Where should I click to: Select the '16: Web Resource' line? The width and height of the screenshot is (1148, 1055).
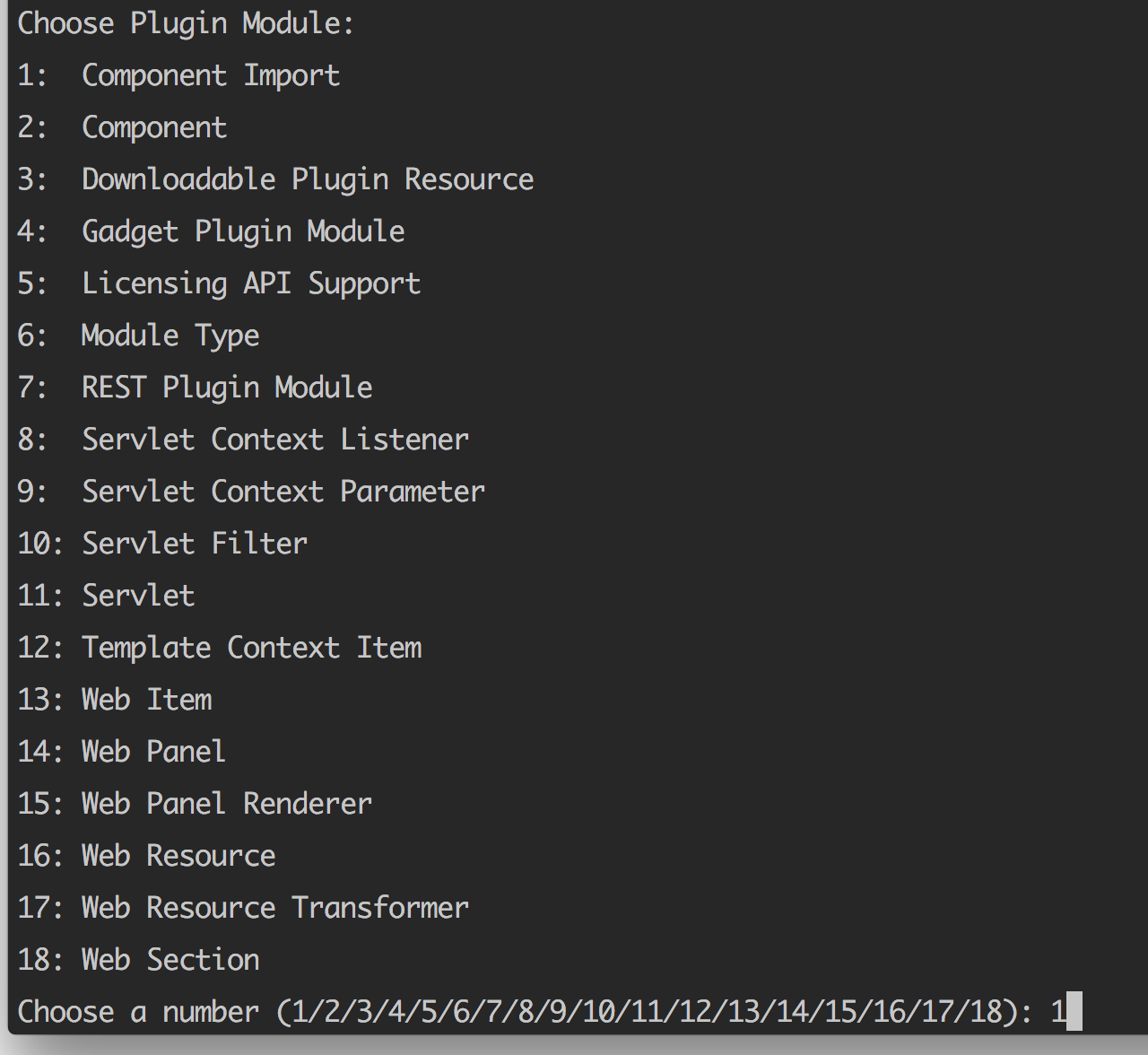146,856
